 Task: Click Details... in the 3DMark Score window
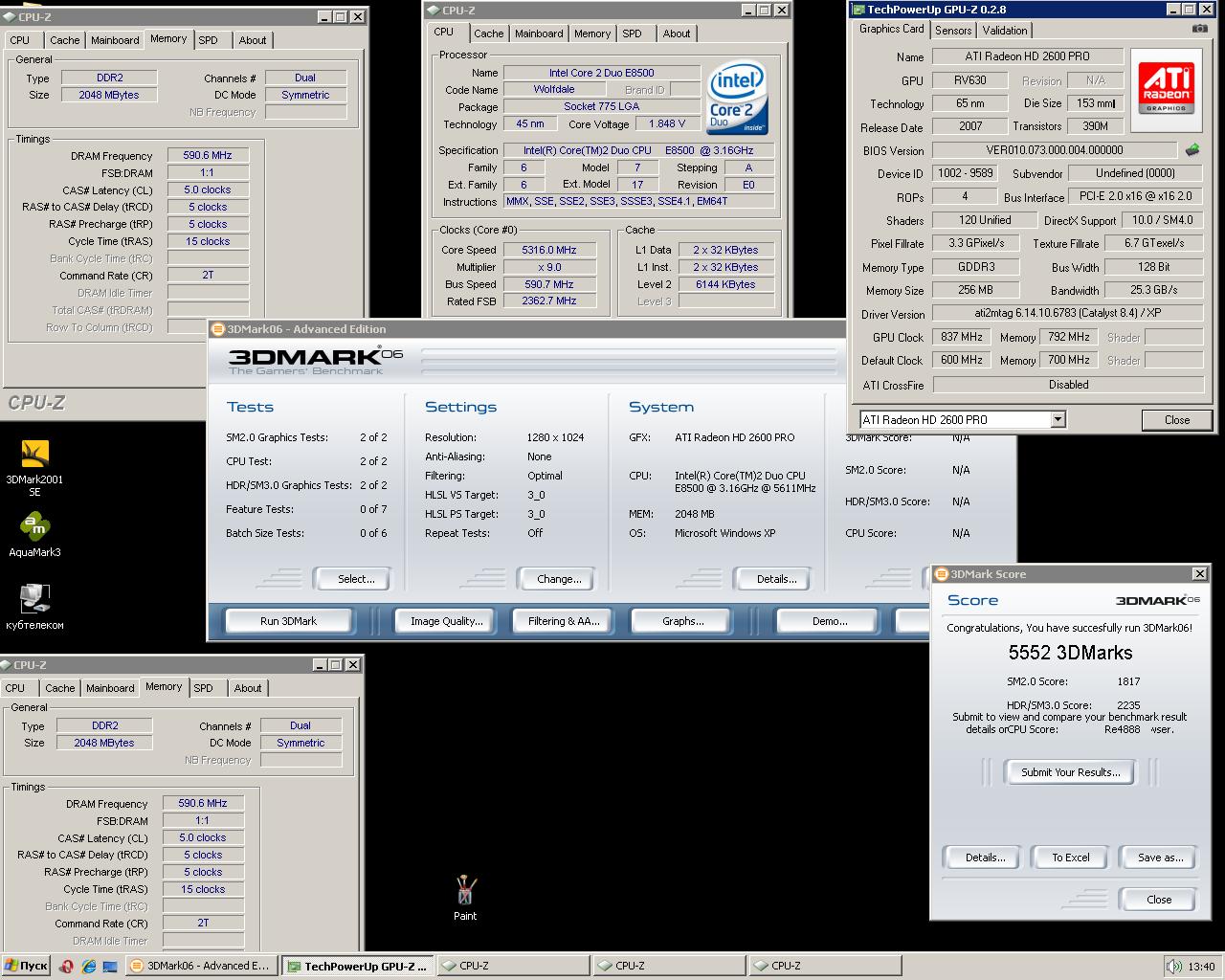click(x=985, y=857)
